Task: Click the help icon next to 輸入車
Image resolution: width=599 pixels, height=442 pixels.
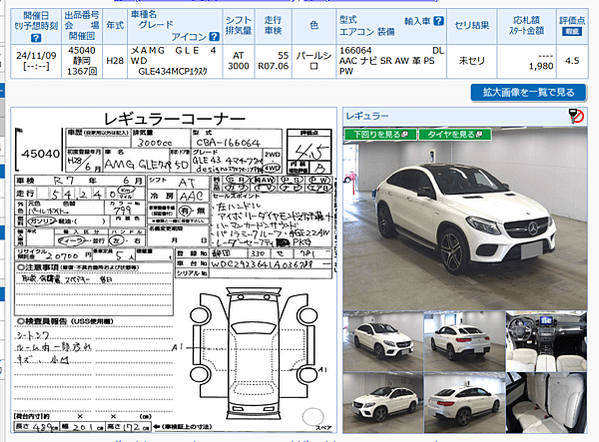Action: 439,21
